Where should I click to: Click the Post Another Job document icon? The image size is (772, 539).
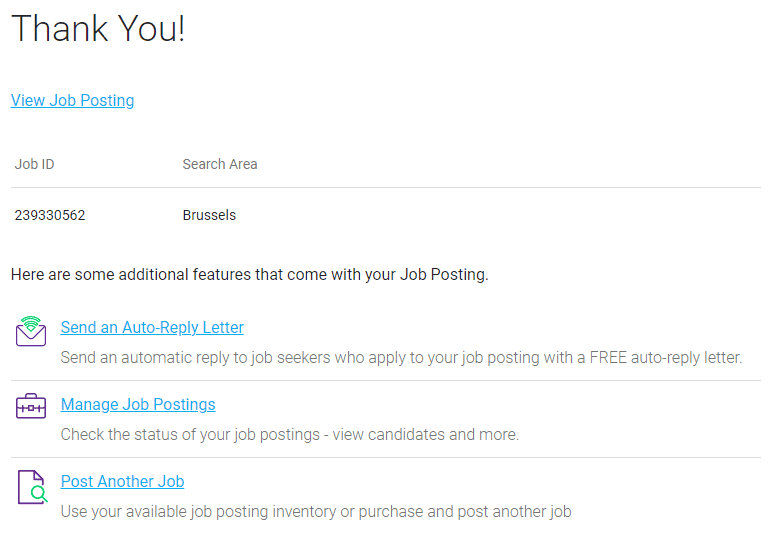click(32, 487)
